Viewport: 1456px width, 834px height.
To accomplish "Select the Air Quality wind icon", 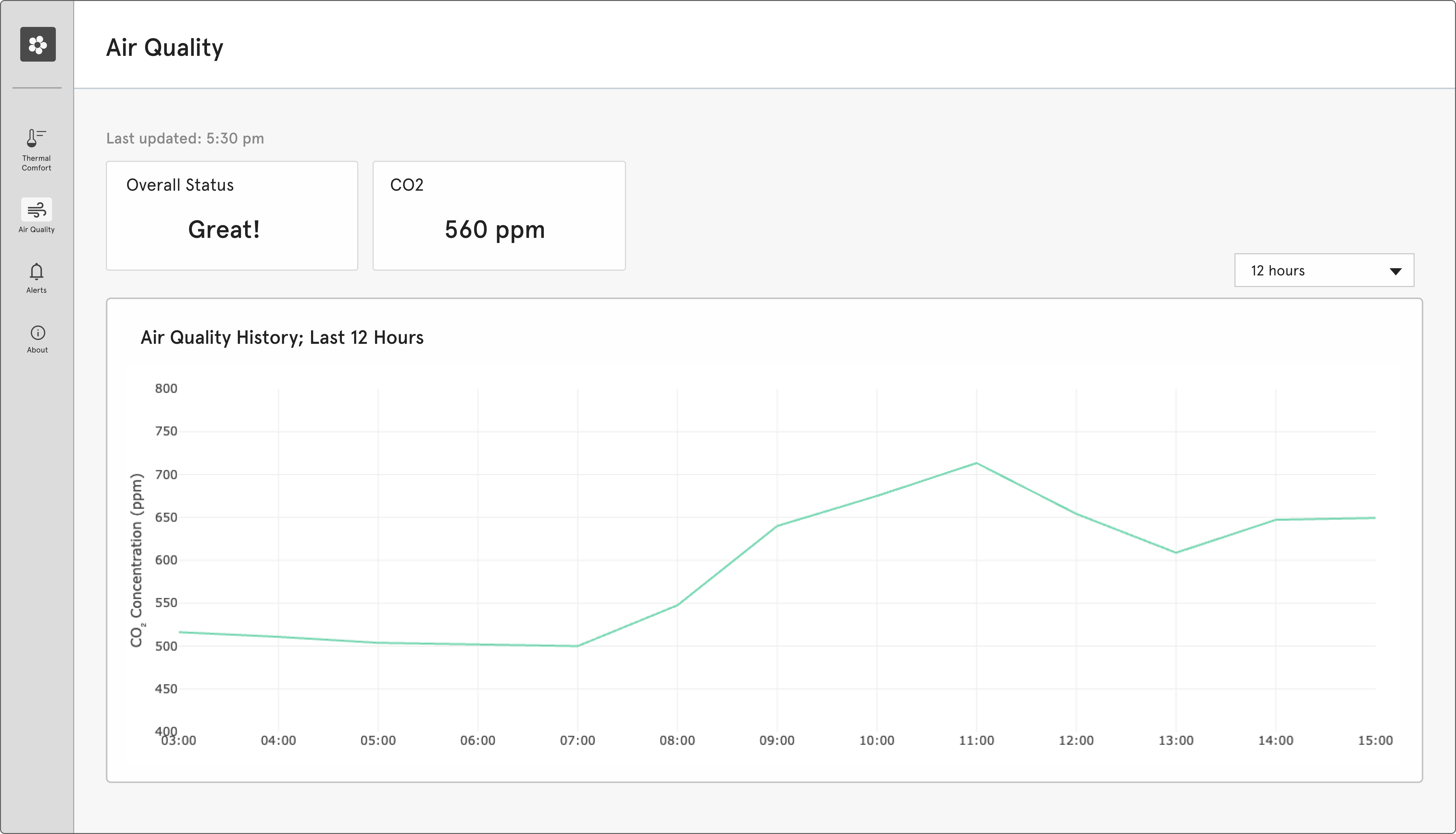I will pyautogui.click(x=37, y=210).
